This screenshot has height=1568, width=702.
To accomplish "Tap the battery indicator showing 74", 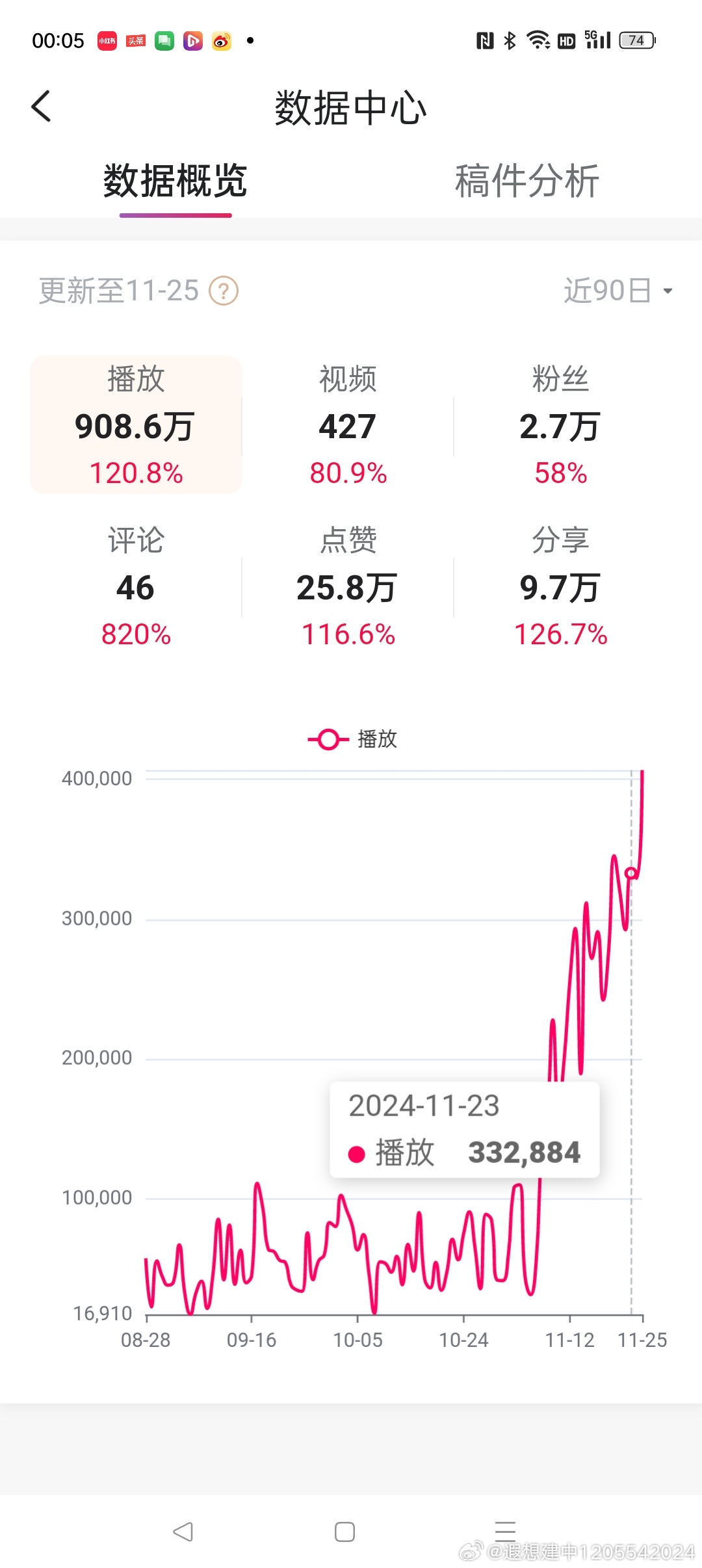I will pyautogui.click(x=638, y=40).
